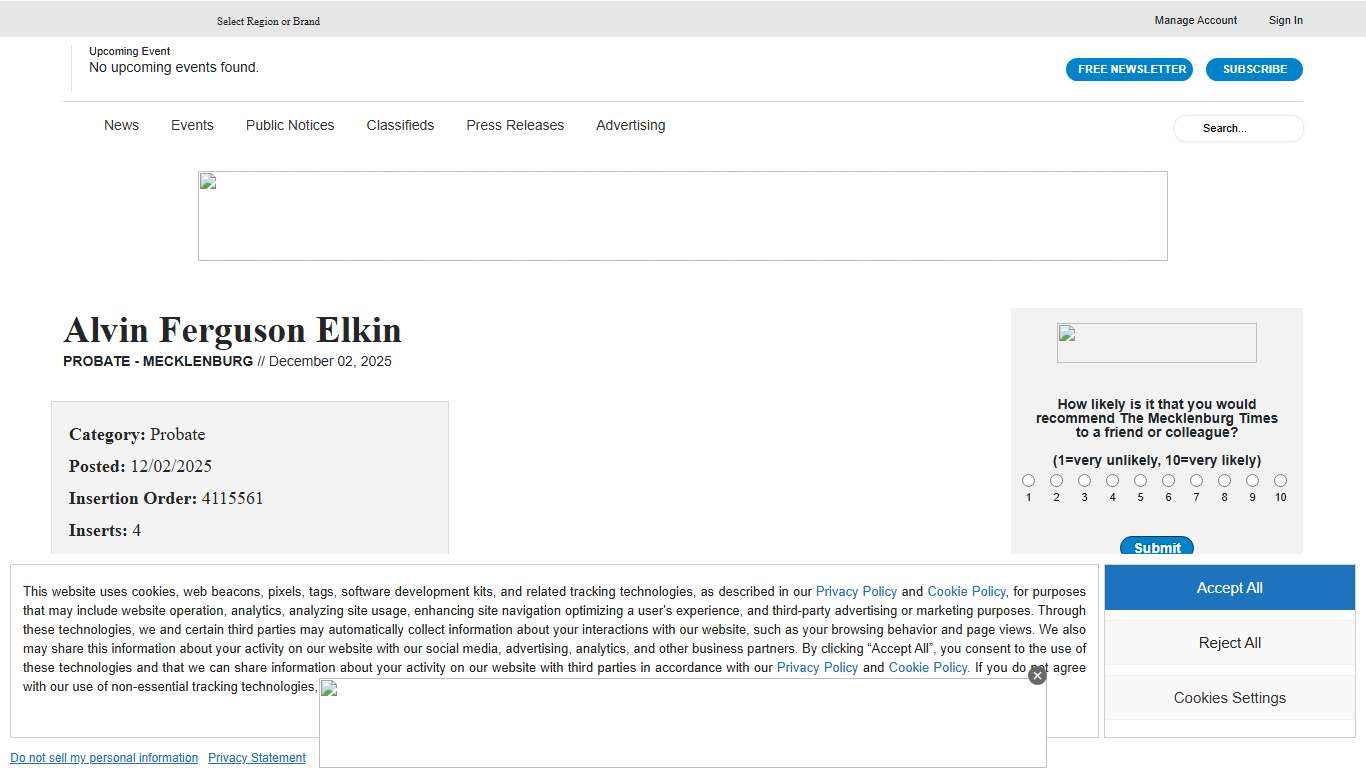1366x768 pixels.
Task: Reject all cookies
Action: coord(1229,643)
